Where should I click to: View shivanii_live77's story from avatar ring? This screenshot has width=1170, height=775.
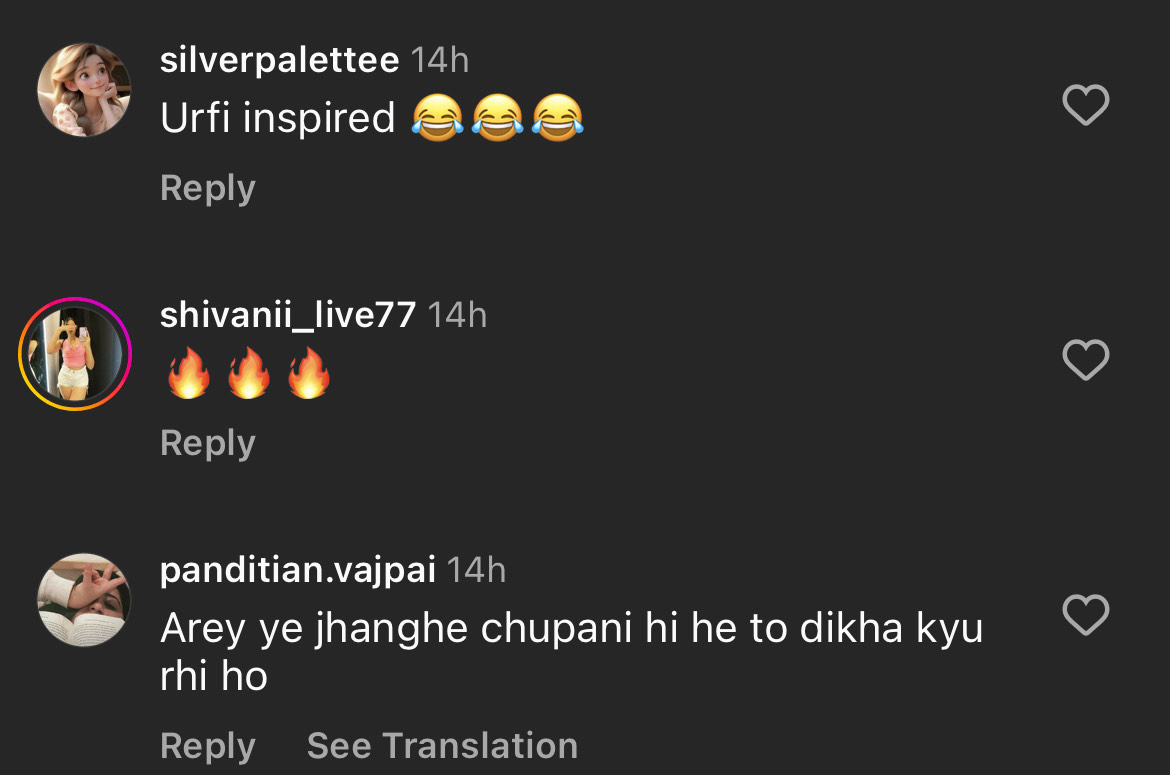[x=76, y=354]
